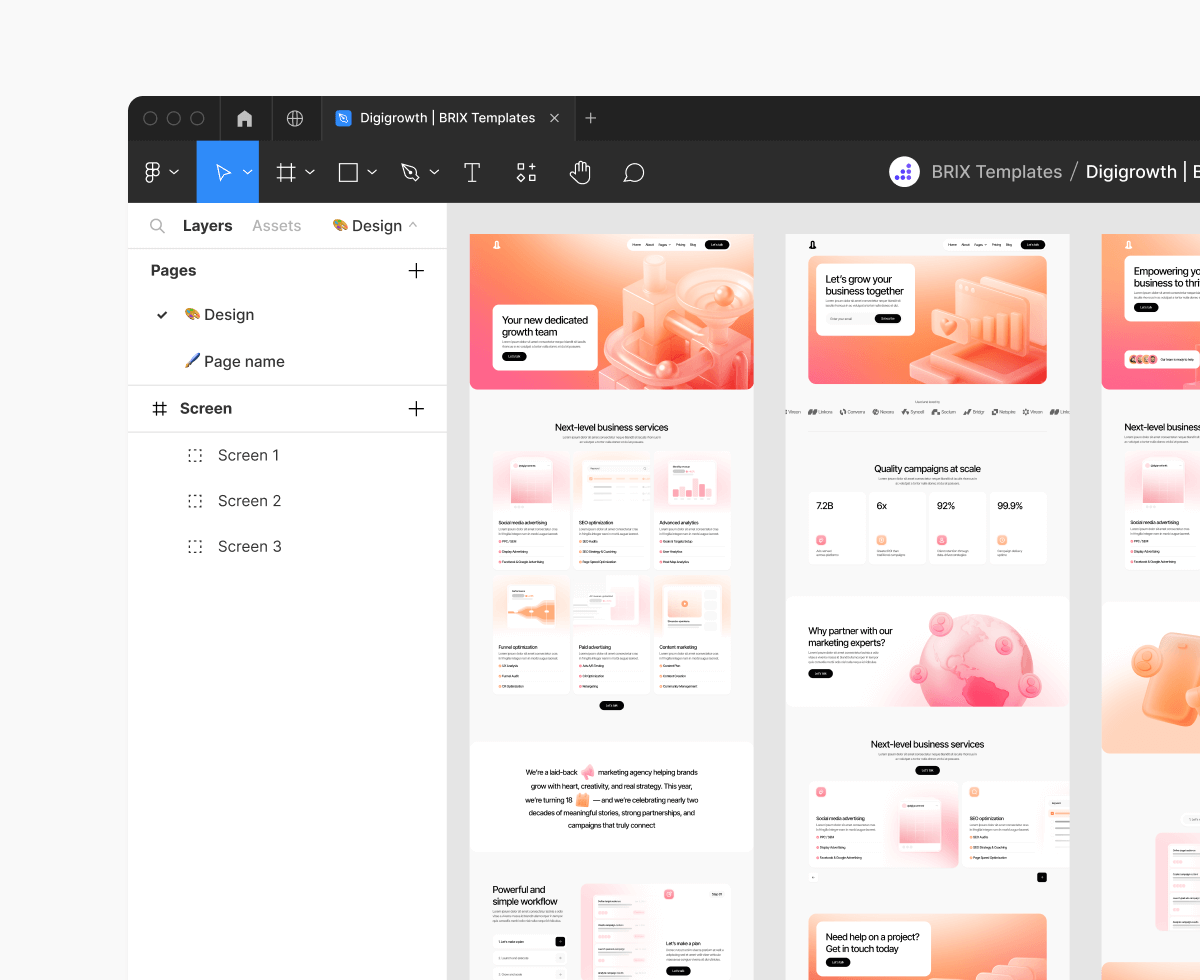
Task: Click the 'Powerful and simple workflow' heading
Action: pyautogui.click(x=525, y=895)
